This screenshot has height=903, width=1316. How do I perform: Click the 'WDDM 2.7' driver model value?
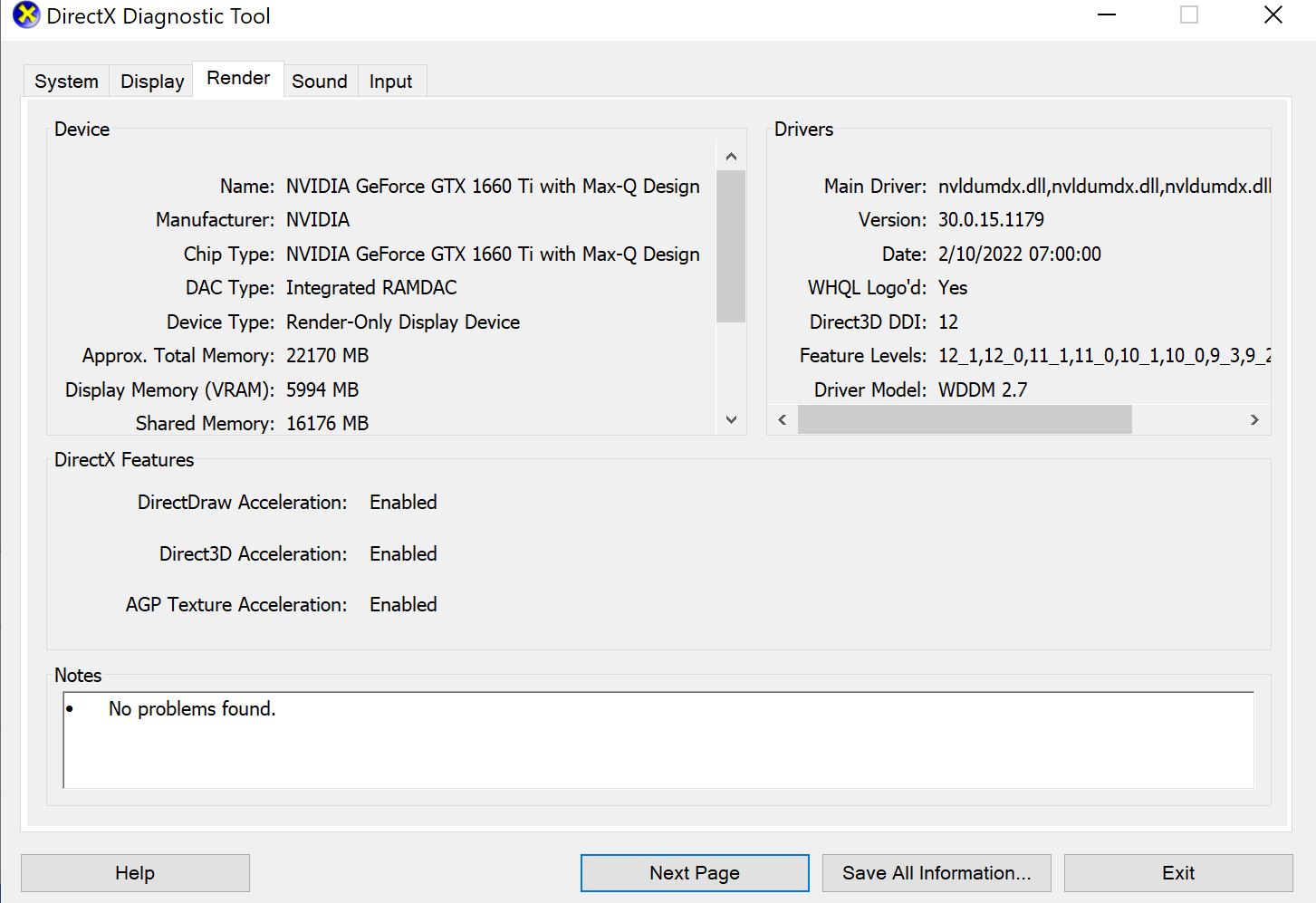pyautogui.click(x=983, y=390)
